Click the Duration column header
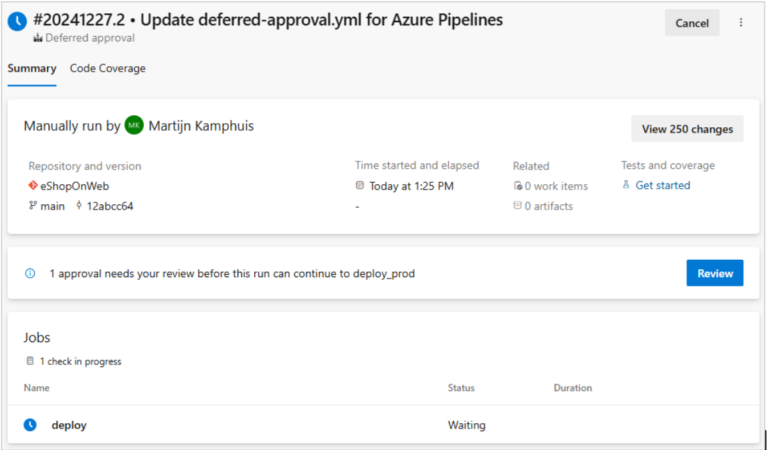Screen dimensions: 768x450 573,388
